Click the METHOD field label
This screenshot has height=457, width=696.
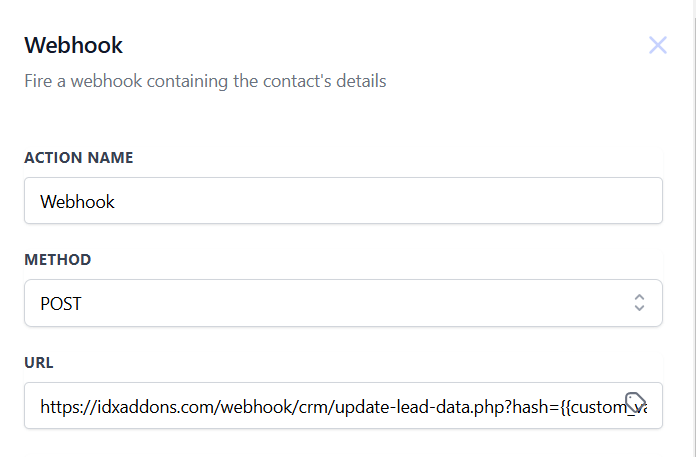58,260
